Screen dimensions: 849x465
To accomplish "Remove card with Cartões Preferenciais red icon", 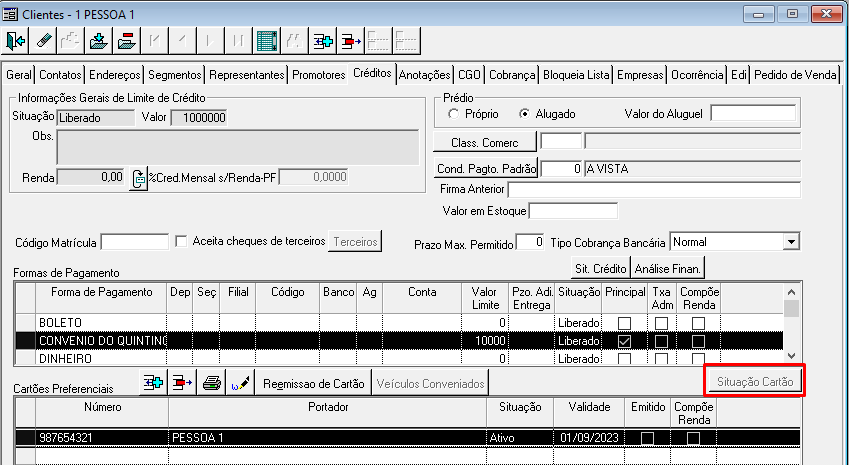I will pos(182,383).
